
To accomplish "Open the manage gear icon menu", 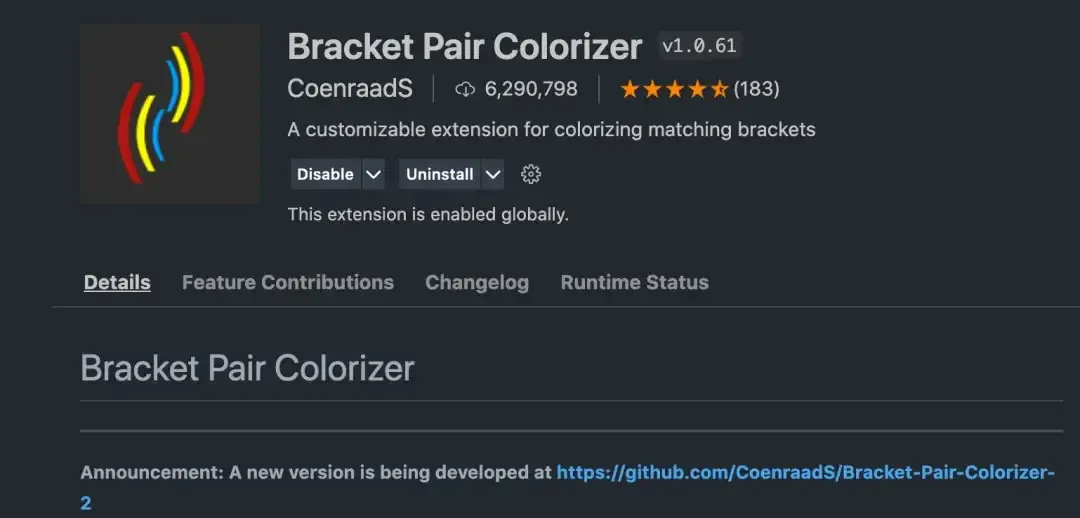I will click(531, 174).
